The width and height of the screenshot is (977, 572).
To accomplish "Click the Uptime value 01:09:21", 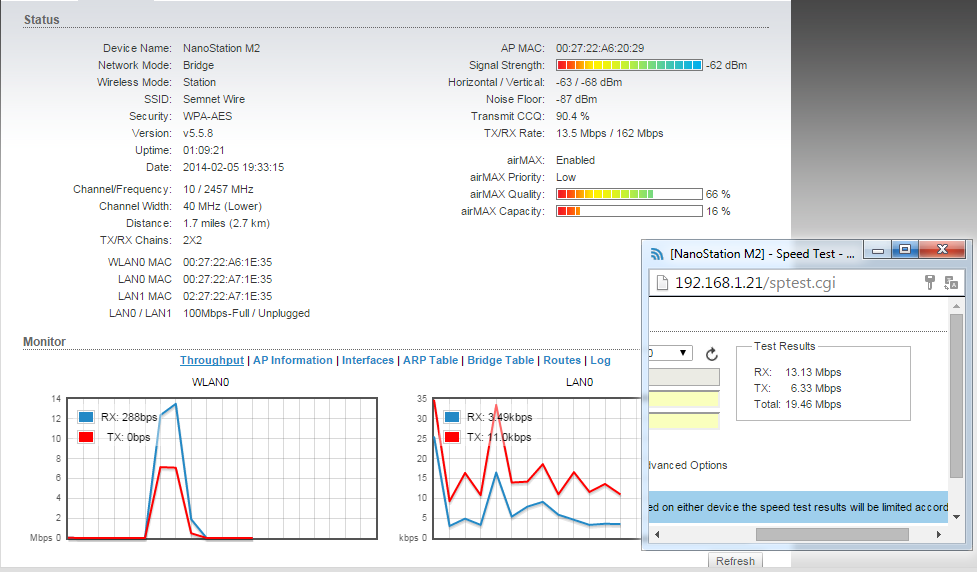I will pyautogui.click(x=204, y=150).
